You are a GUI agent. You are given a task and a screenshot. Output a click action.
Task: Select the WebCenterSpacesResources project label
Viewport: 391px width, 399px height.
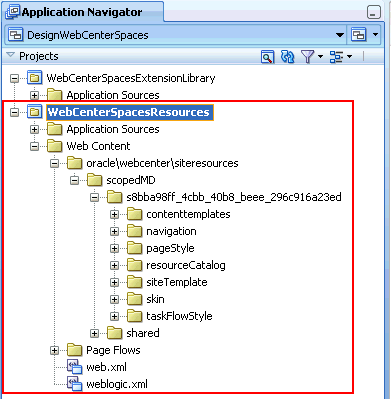(129, 112)
